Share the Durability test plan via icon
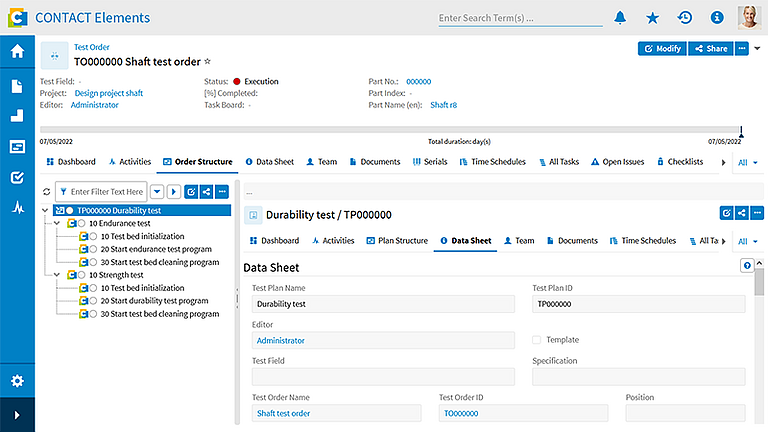The width and height of the screenshot is (768, 432). click(742, 213)
